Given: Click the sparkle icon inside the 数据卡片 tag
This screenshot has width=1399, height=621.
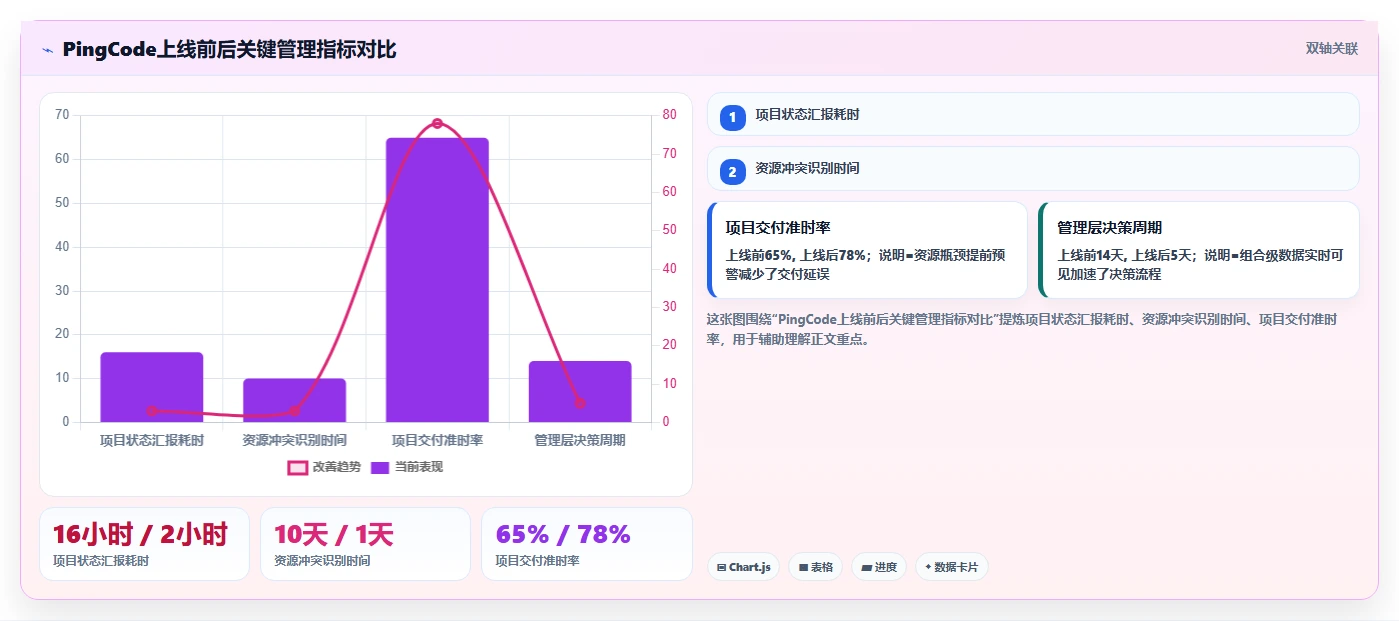Looking at the screenshot, I should pos(929,568).
